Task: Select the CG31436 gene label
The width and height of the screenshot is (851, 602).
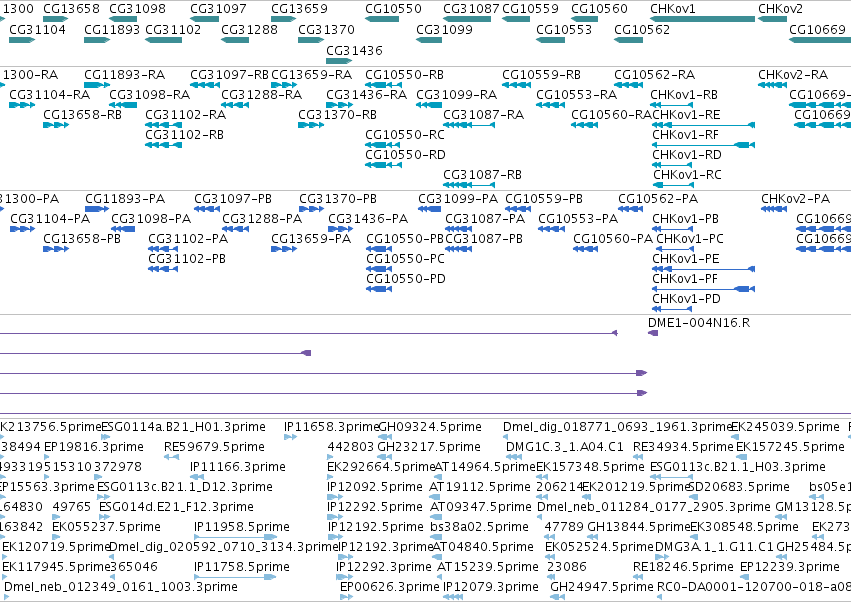Action: pyautogui.click(x=354, y=50)
